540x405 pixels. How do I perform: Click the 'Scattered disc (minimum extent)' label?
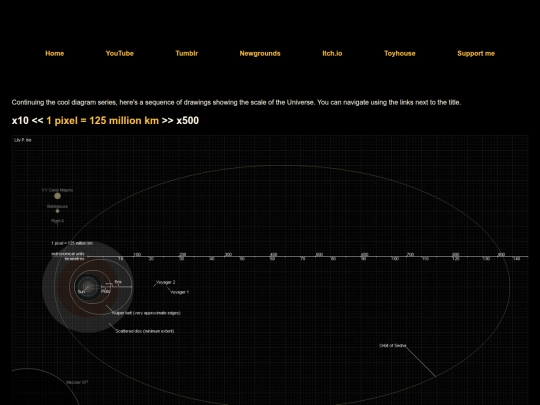145,331
